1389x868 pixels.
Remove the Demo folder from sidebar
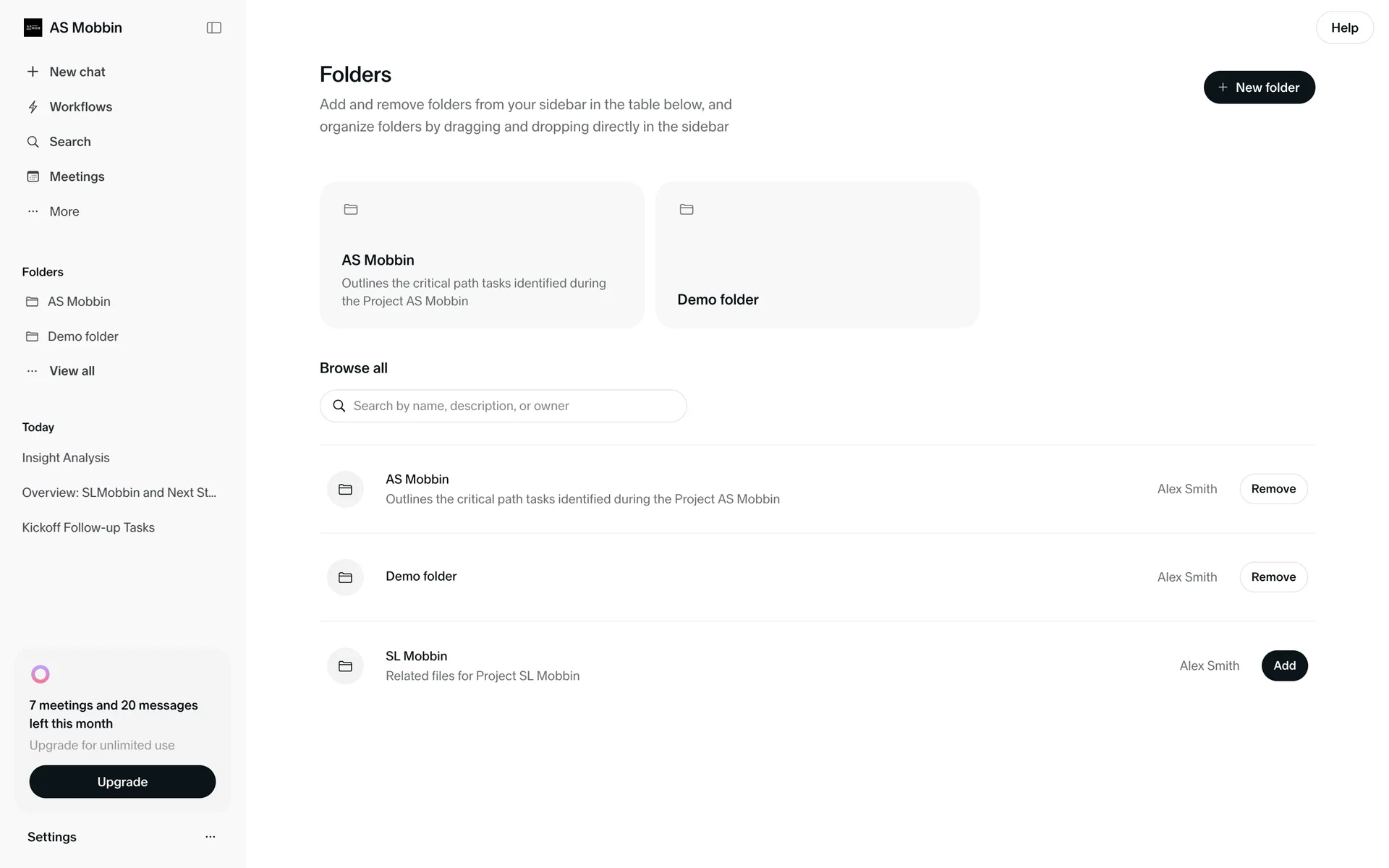coord(1273,577)
